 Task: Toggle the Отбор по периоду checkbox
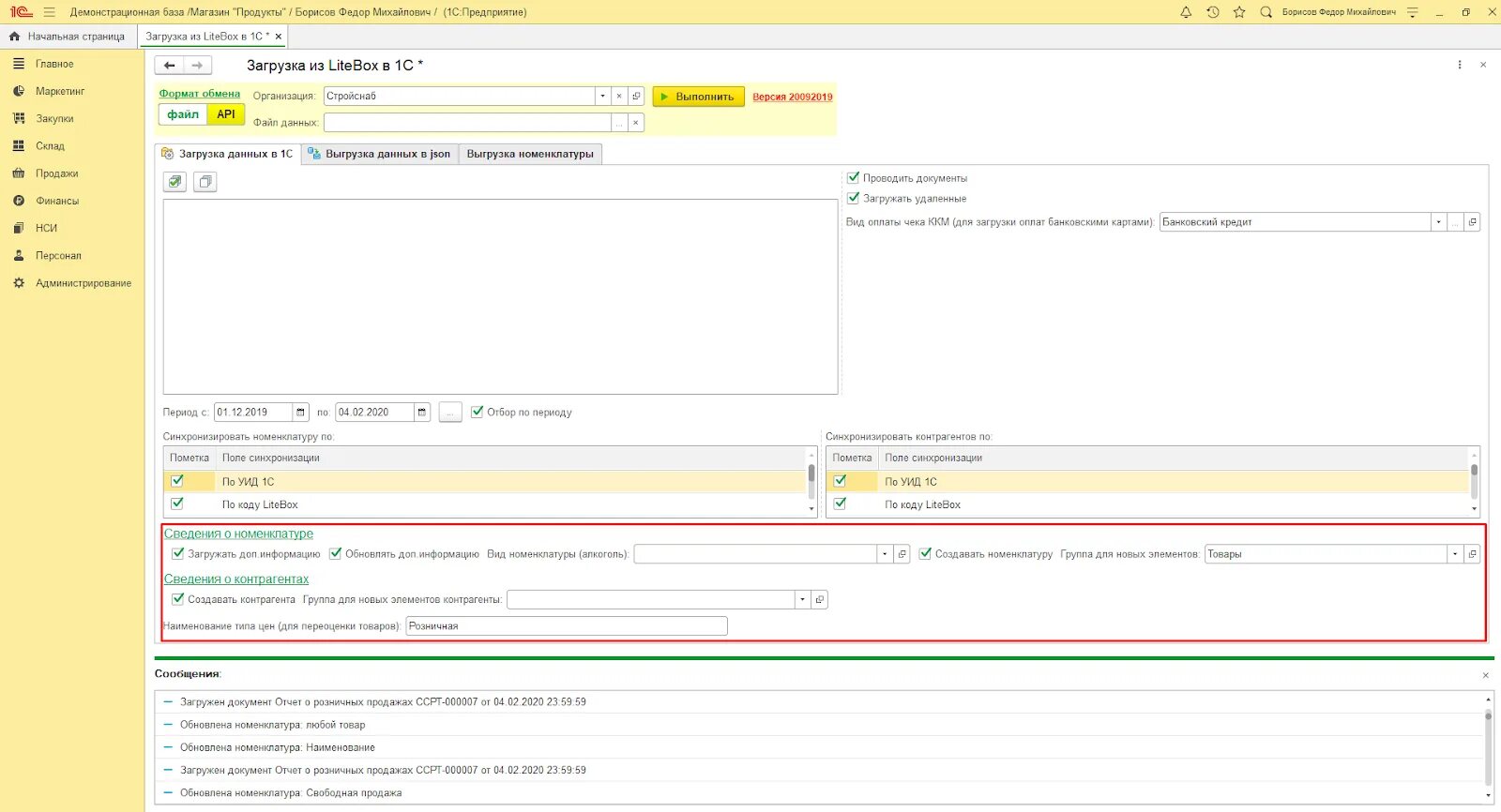click(x=477, y=412)
